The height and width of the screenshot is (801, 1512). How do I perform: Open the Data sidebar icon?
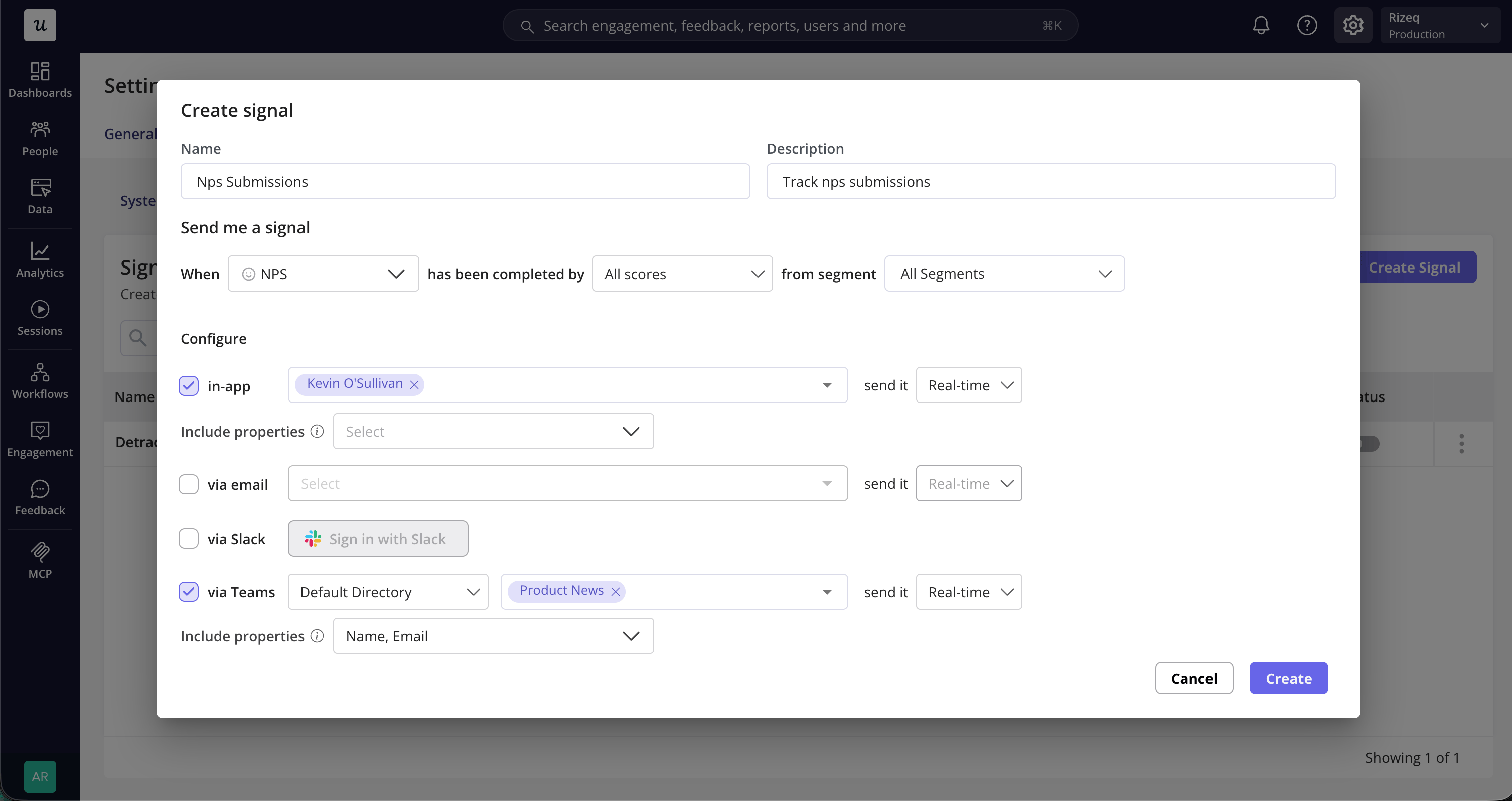(x=40, y=196)
